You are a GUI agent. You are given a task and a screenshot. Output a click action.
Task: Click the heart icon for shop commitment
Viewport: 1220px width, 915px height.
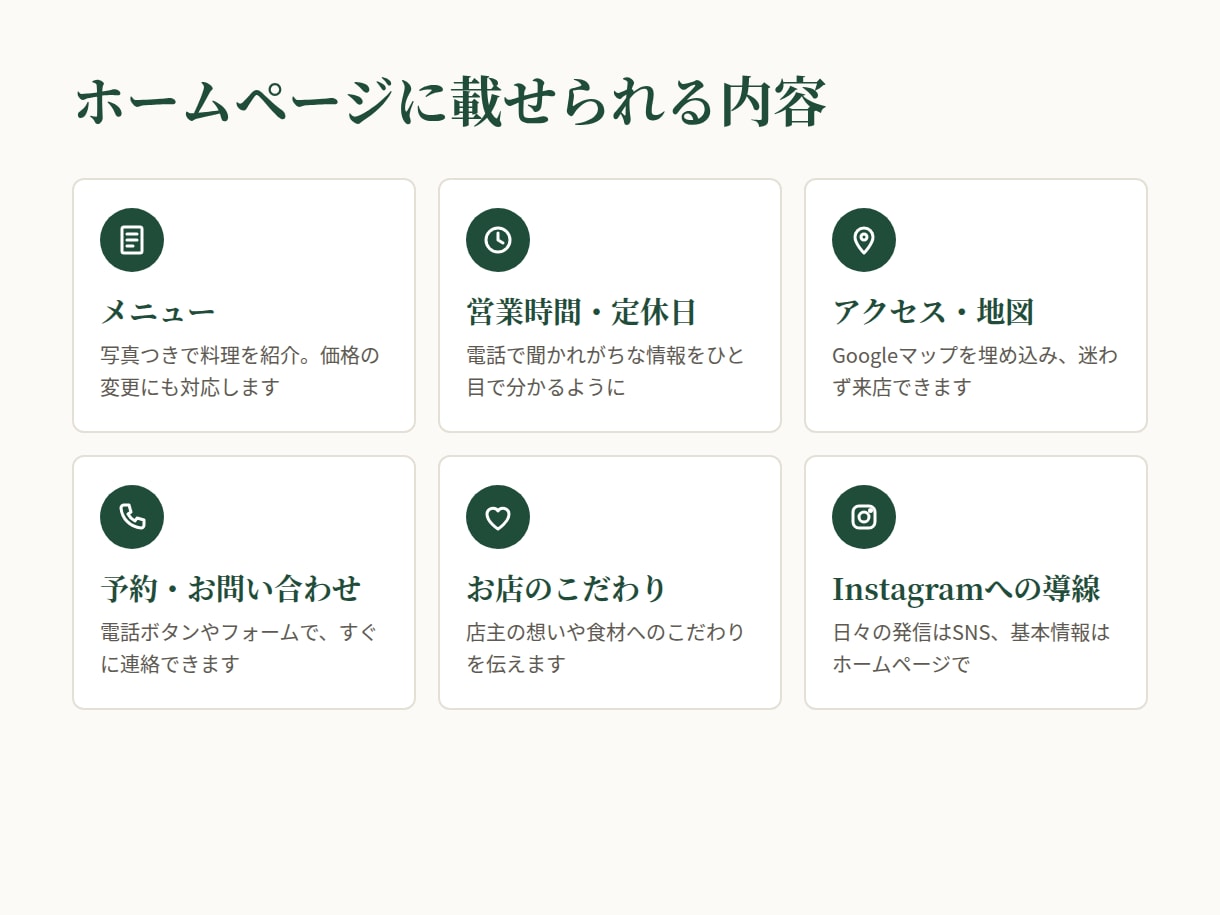(x=498, y=517)
